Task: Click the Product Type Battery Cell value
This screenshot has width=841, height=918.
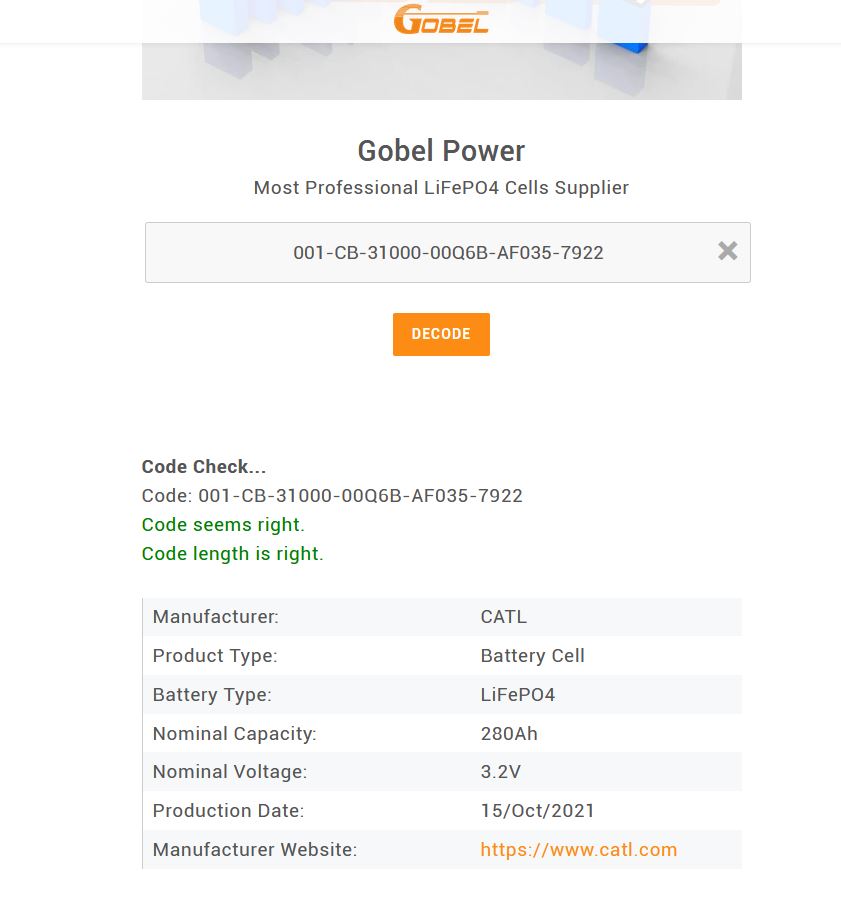Action: [x=532, y=656]
